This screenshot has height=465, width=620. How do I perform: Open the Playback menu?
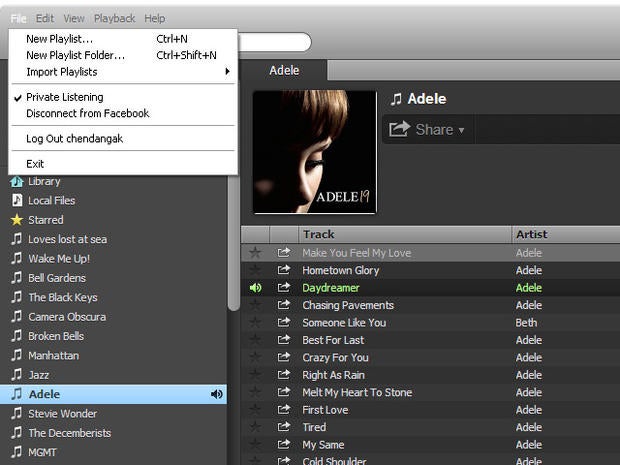pos(114,18)
